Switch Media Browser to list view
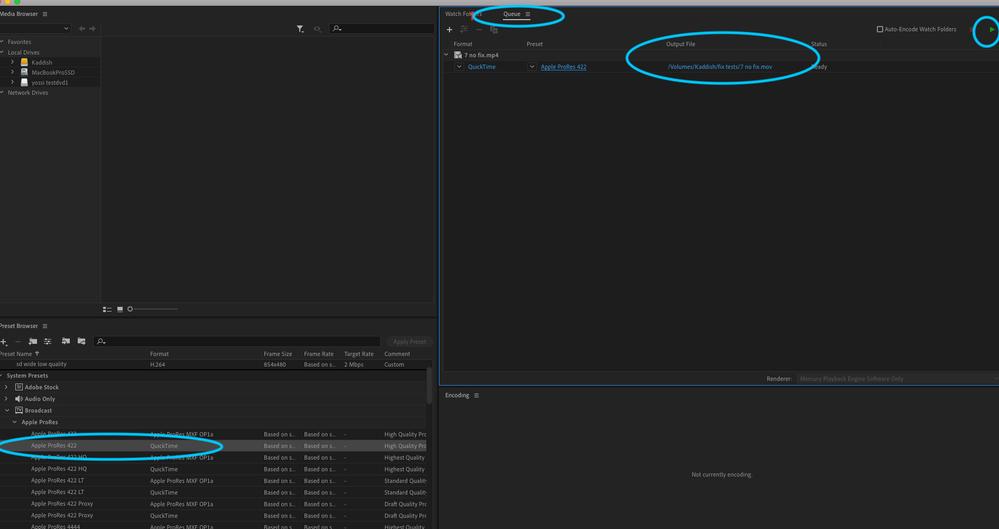Viewport: 999px width, 529px height. [x=107, y=309]
